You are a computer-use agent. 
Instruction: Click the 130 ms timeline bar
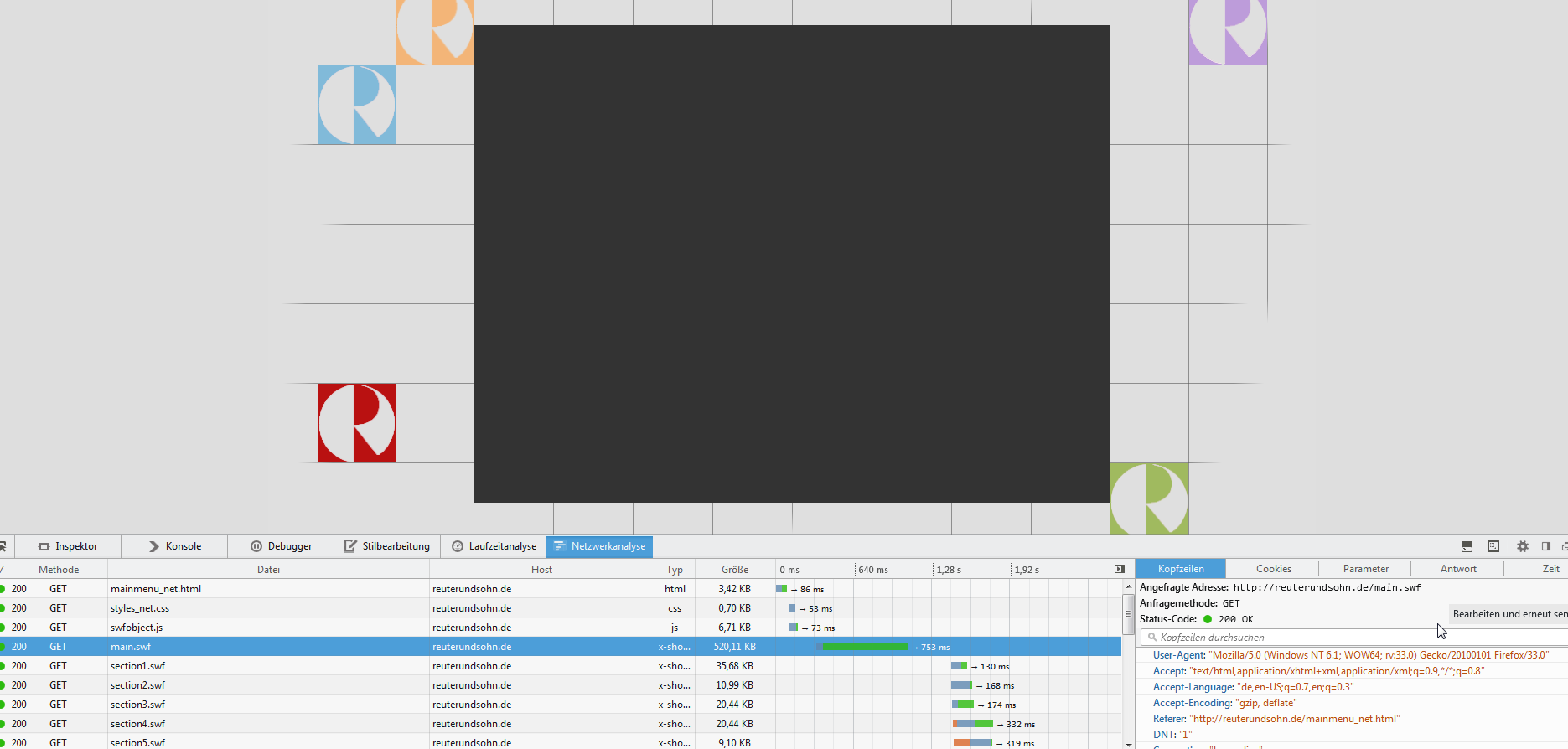coord(960,666)
